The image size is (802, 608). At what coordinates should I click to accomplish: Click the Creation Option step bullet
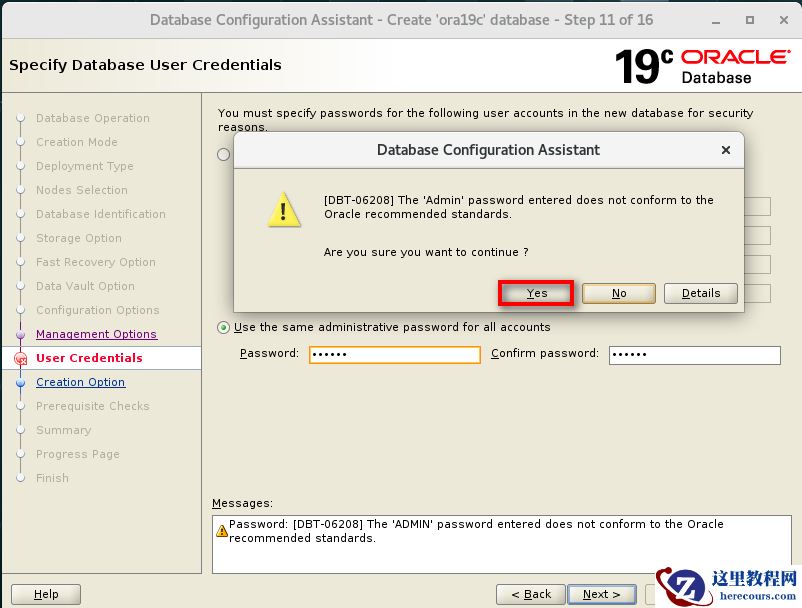pyautogui.click(x=20, y=382)
